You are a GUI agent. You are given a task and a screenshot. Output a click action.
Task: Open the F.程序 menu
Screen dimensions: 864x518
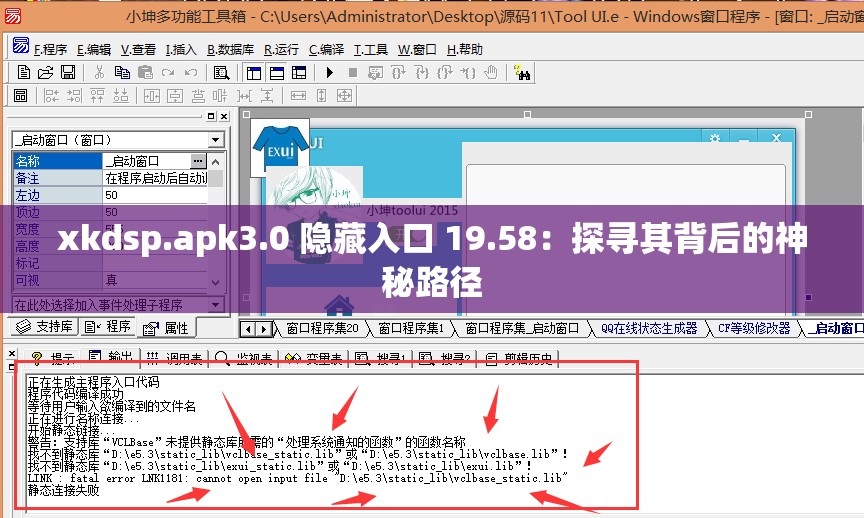click(50, 50)
